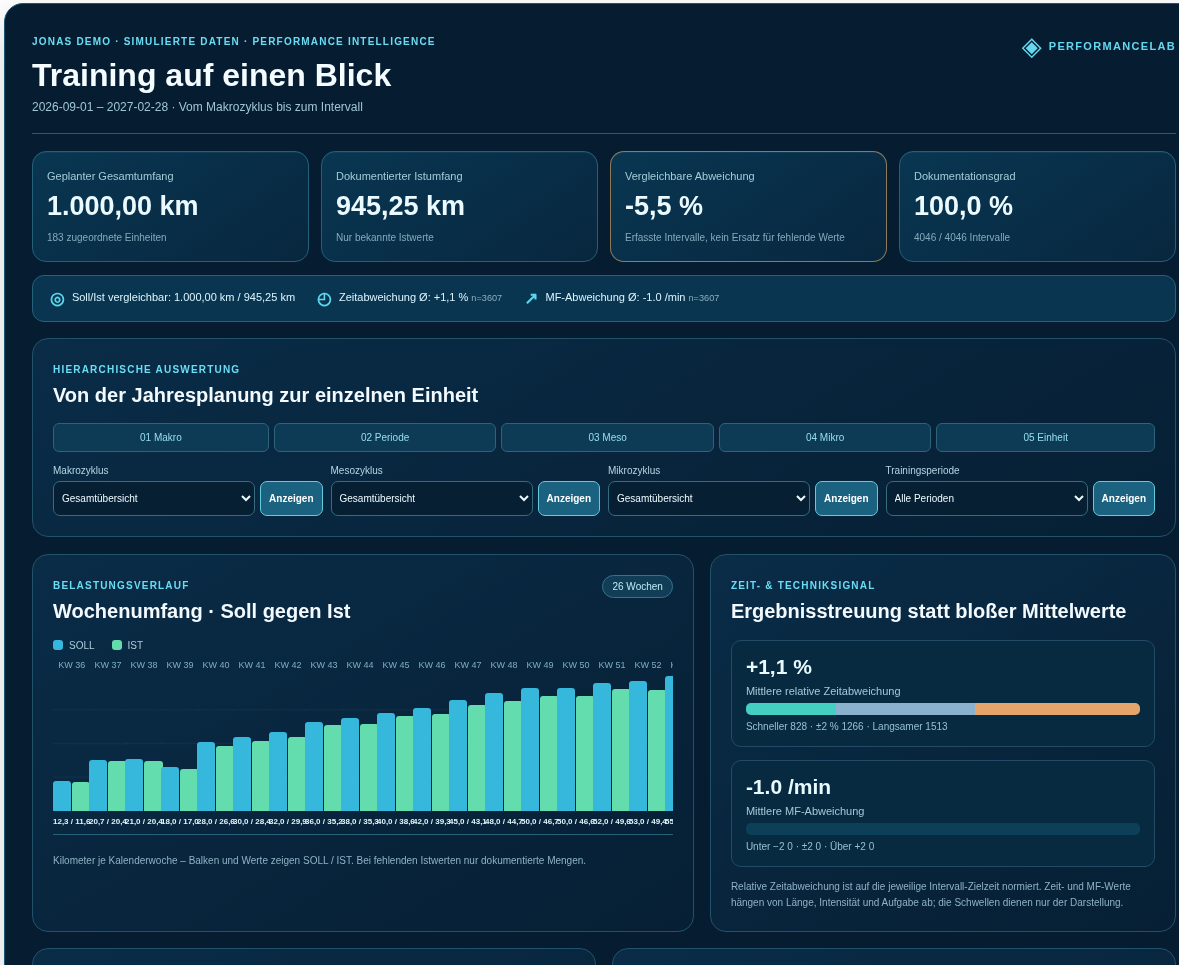Open the Mesozyklus dropdown
1179x965 pixels.
pyautogui.click(x=432, y=499)
